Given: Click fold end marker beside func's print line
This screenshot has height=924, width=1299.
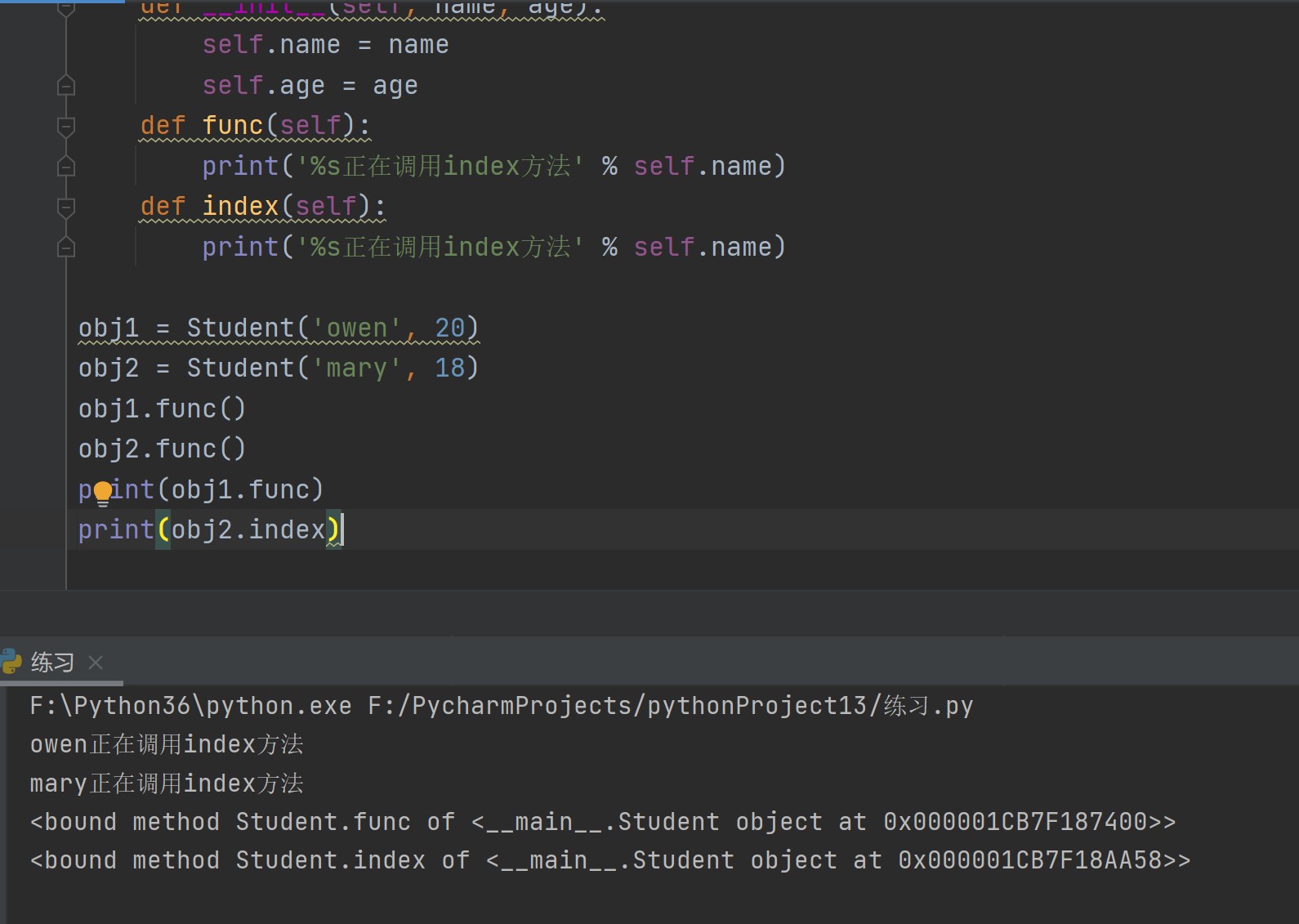Looking at the screenshot, I should [x=66, y=167].
